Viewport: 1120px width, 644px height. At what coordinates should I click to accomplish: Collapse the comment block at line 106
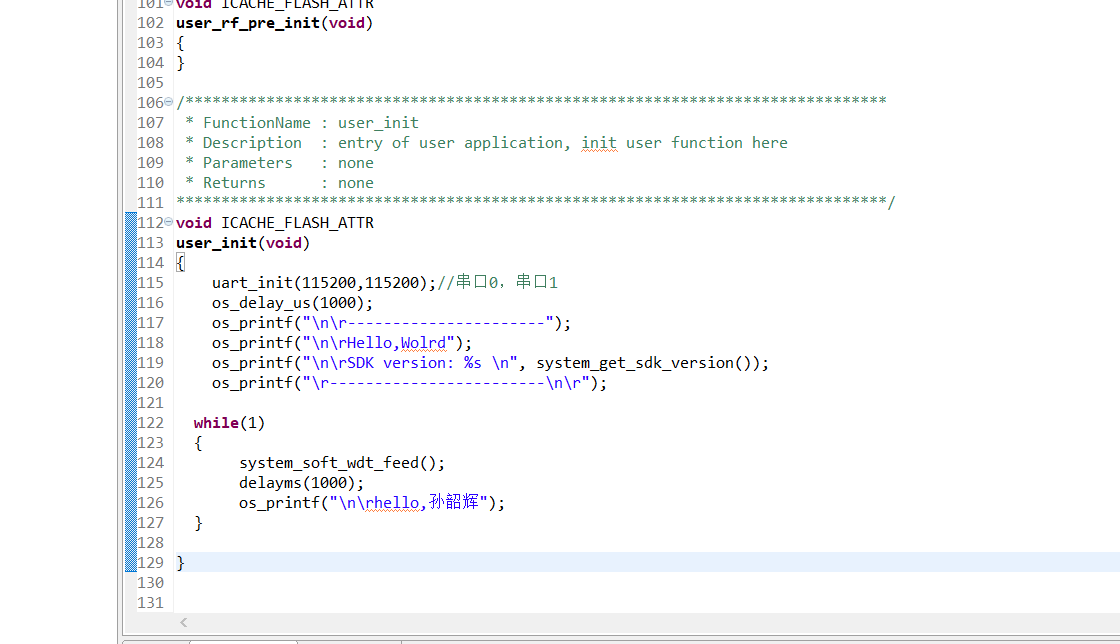169,102
